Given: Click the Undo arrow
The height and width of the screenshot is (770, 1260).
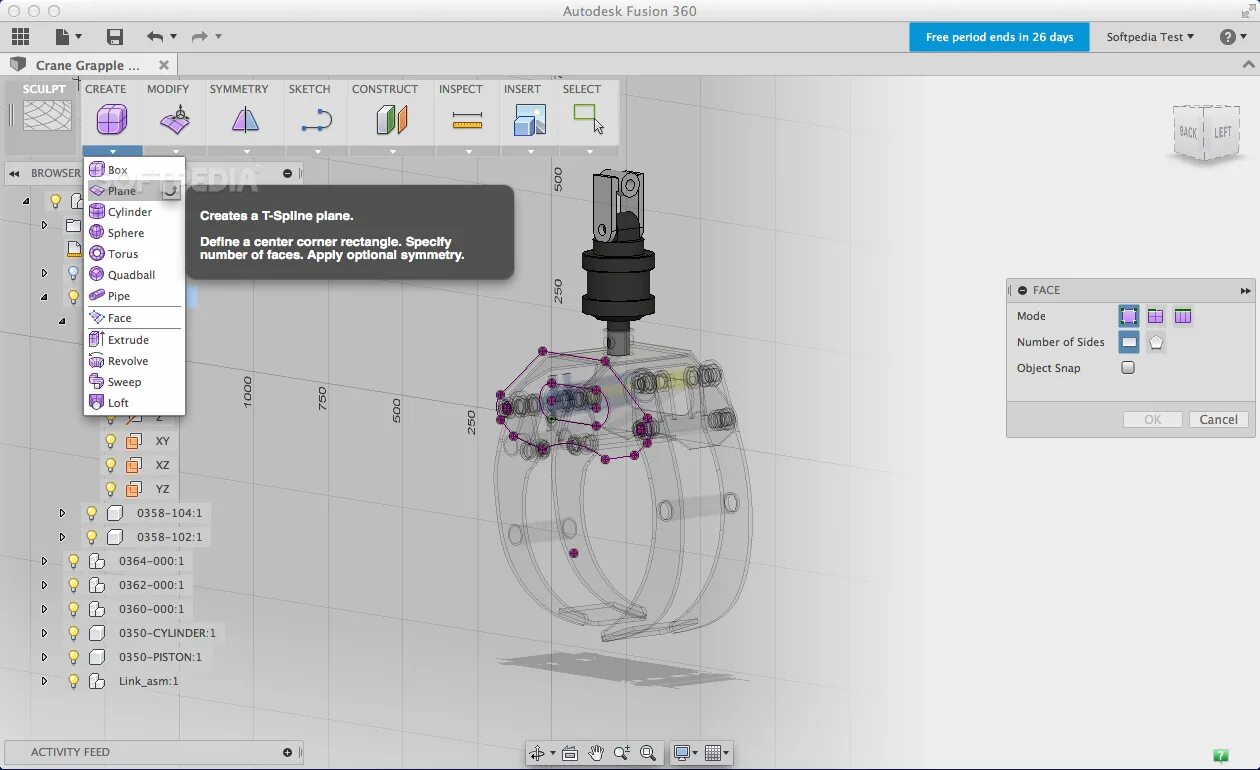Looking at the screenshot, I should (x=155, y=37).
